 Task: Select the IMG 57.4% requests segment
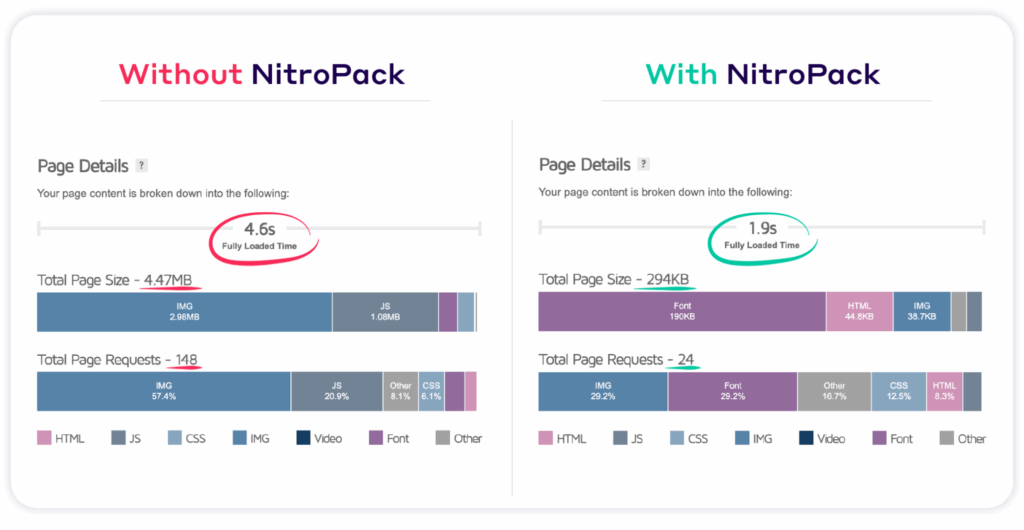pos(164,392)
